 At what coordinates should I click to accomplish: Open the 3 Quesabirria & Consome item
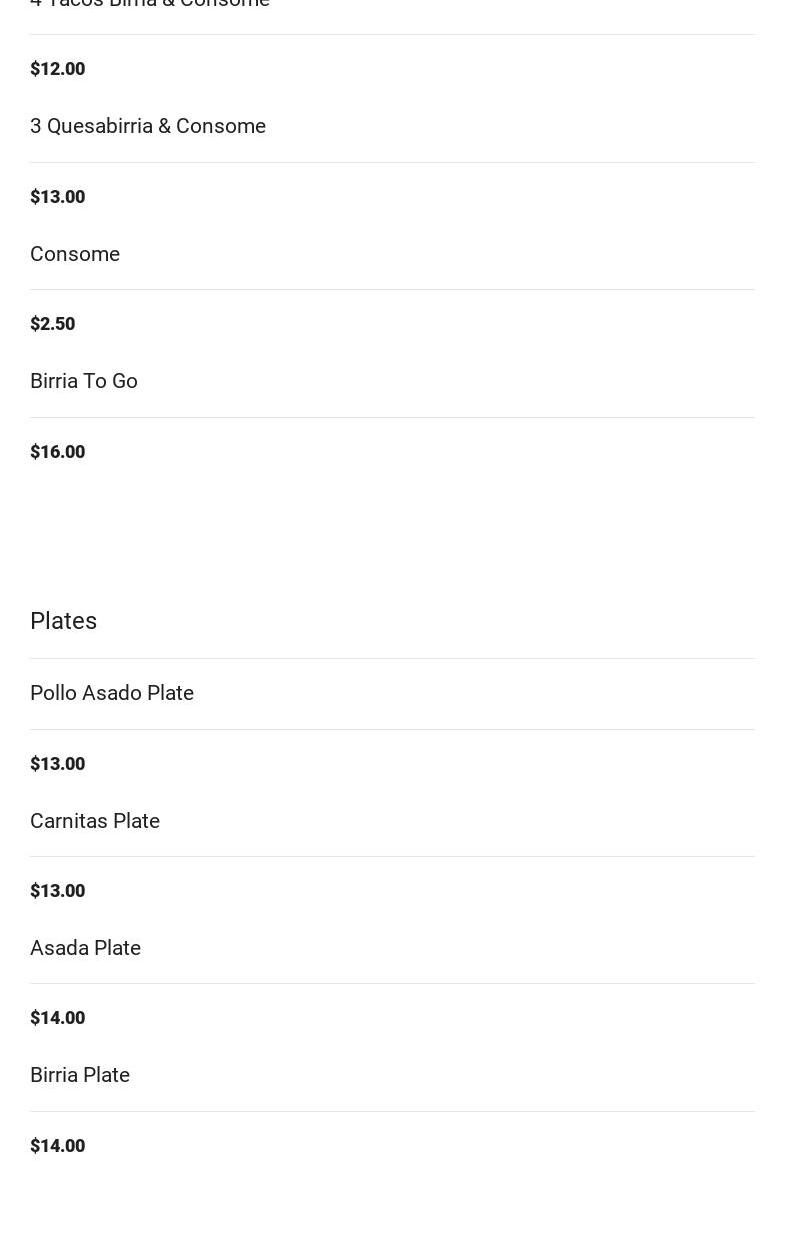(148, 126)
